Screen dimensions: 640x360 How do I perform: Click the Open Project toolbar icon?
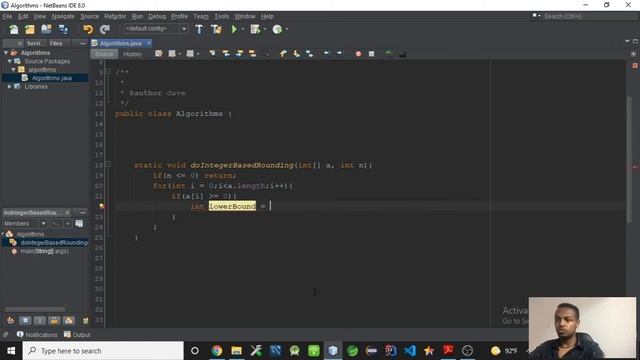[x=46, y=29]
